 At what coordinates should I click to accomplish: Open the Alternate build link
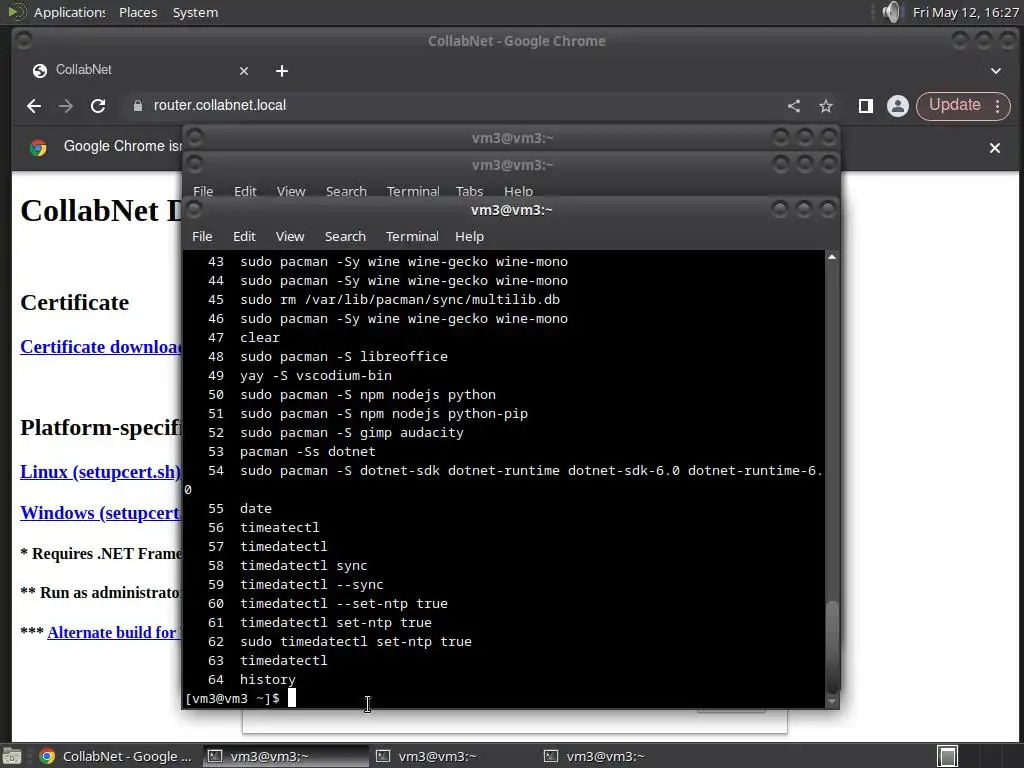coord(114,632)
